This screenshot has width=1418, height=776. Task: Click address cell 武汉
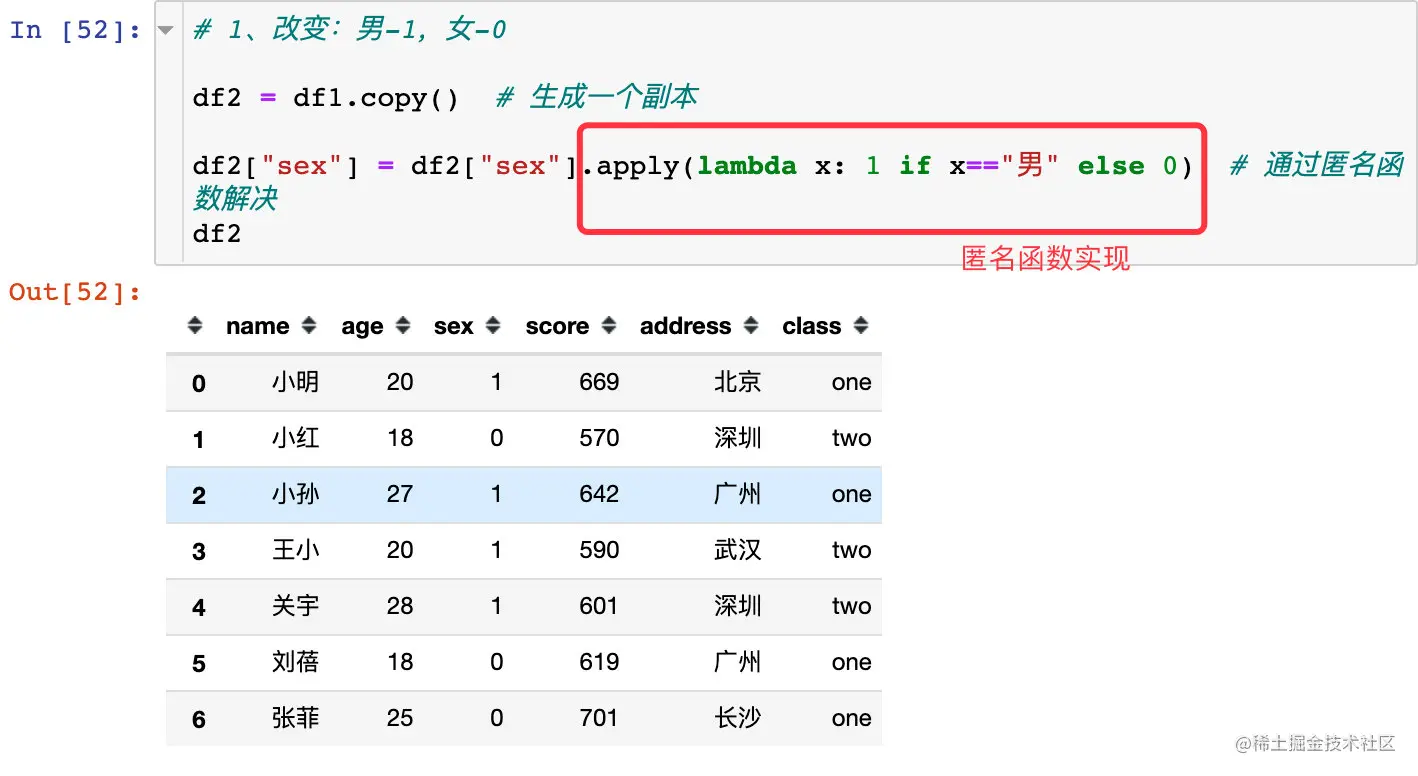tap(738, 550)
